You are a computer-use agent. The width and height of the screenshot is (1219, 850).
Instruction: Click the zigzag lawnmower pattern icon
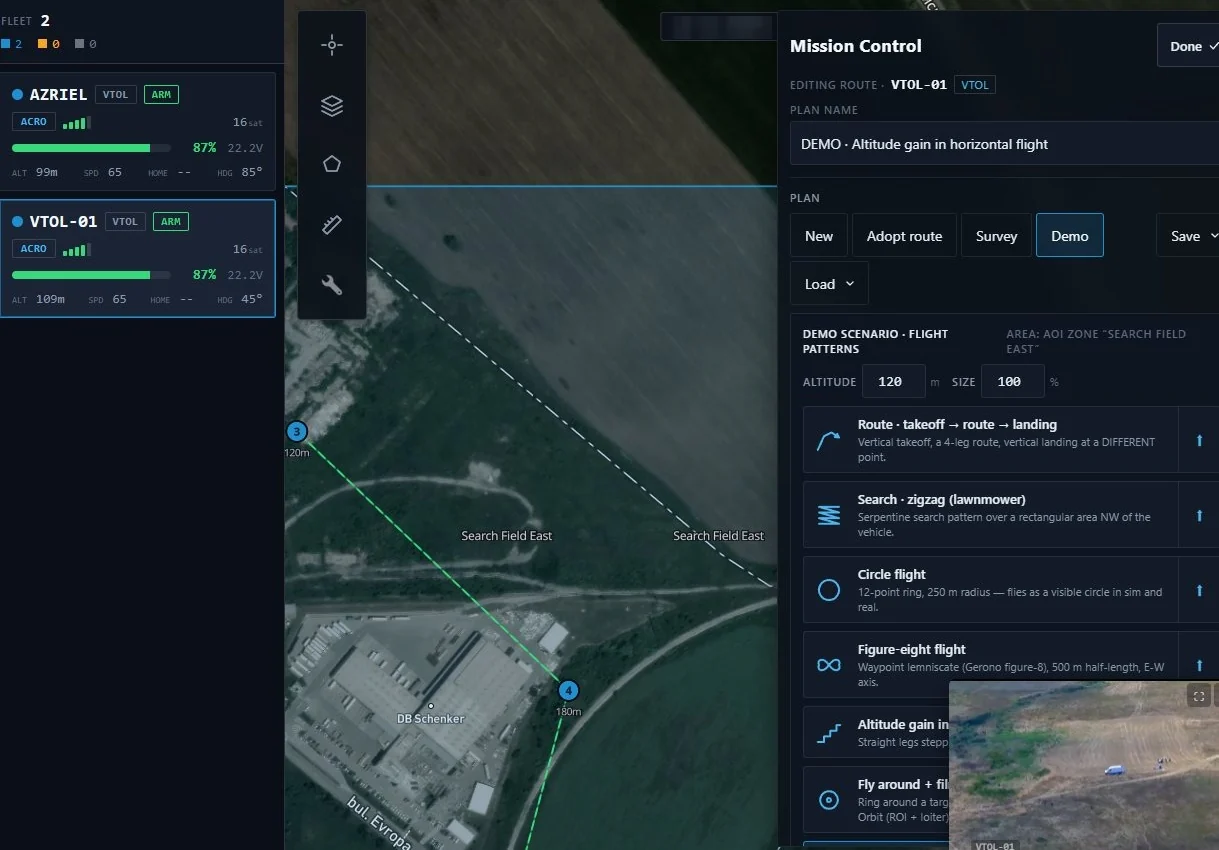829,515
